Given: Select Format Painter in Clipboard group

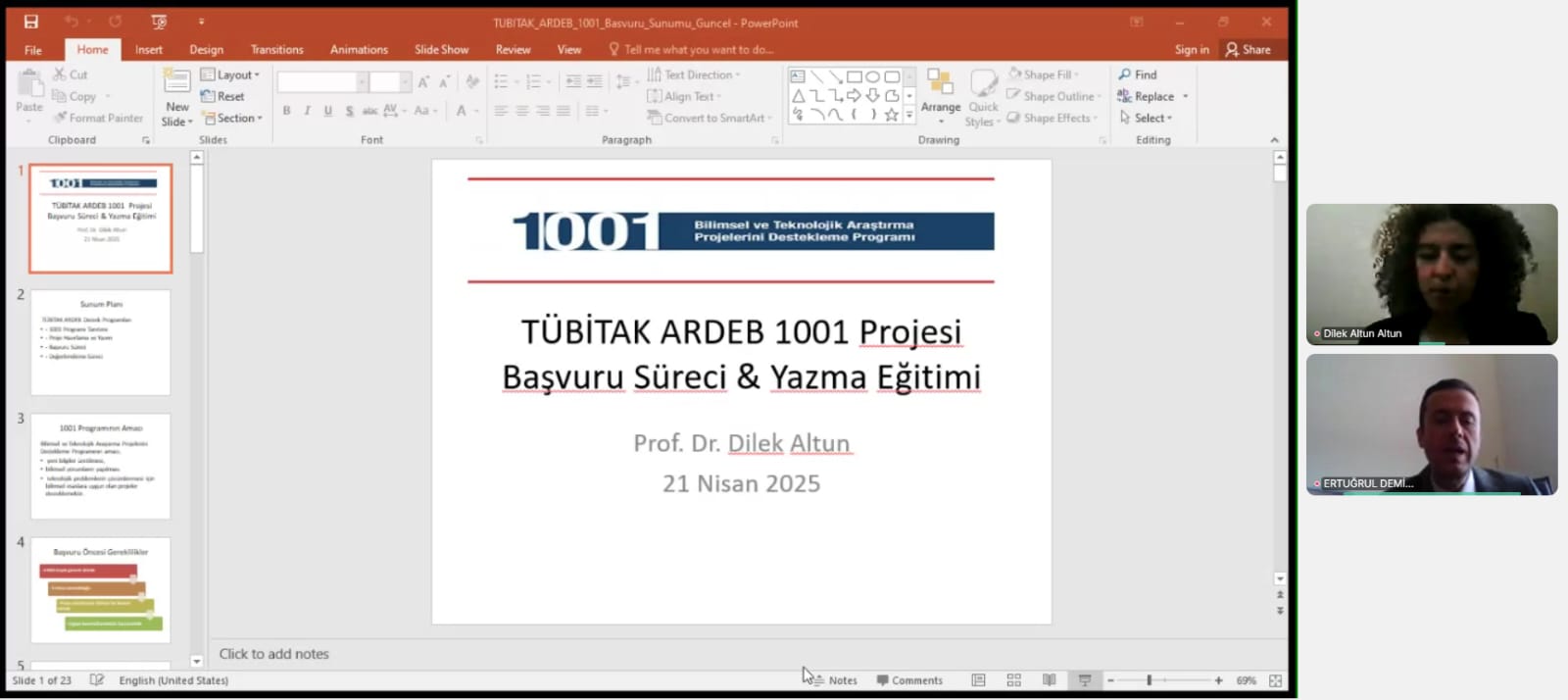Looking at the screenshot, I should [98, 118].
